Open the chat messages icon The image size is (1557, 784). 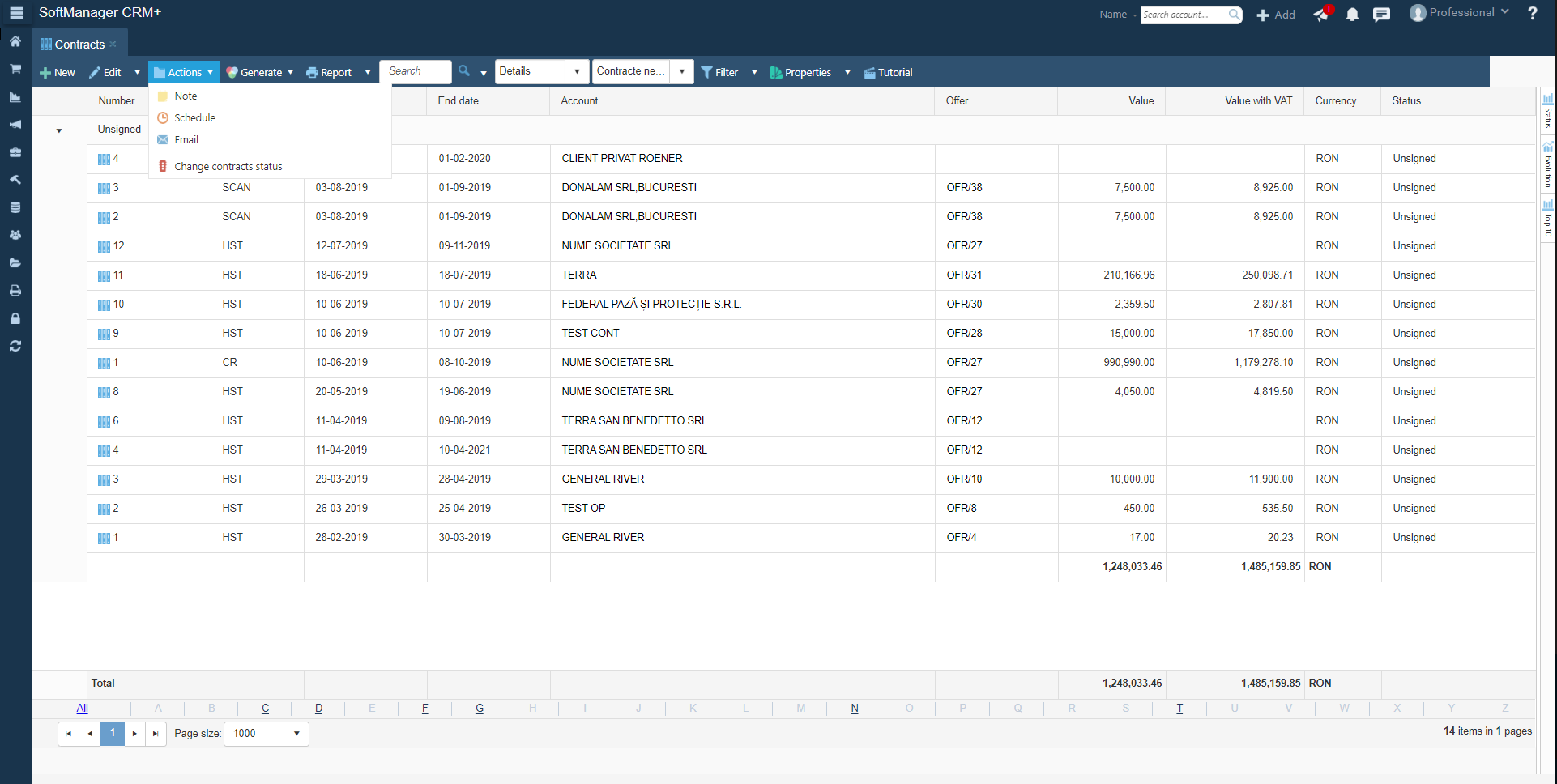(x=1382, y=15)
